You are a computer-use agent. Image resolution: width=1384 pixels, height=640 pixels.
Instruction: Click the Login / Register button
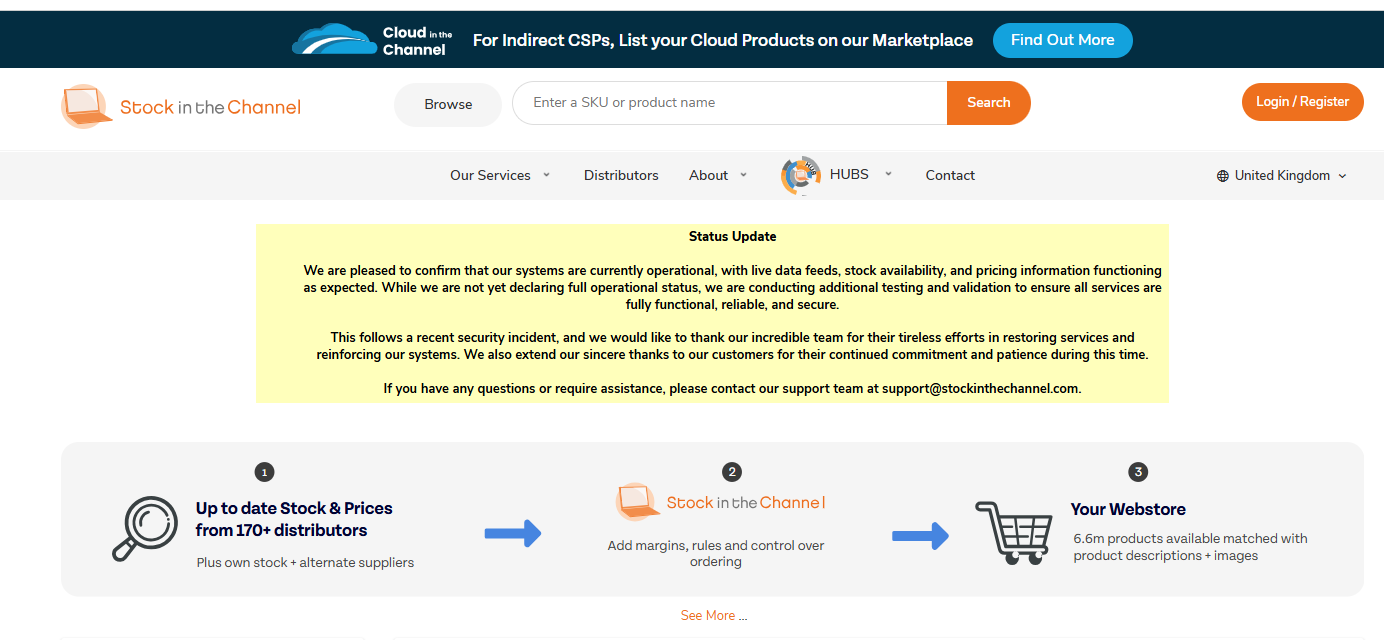[x=1302, y=102]
